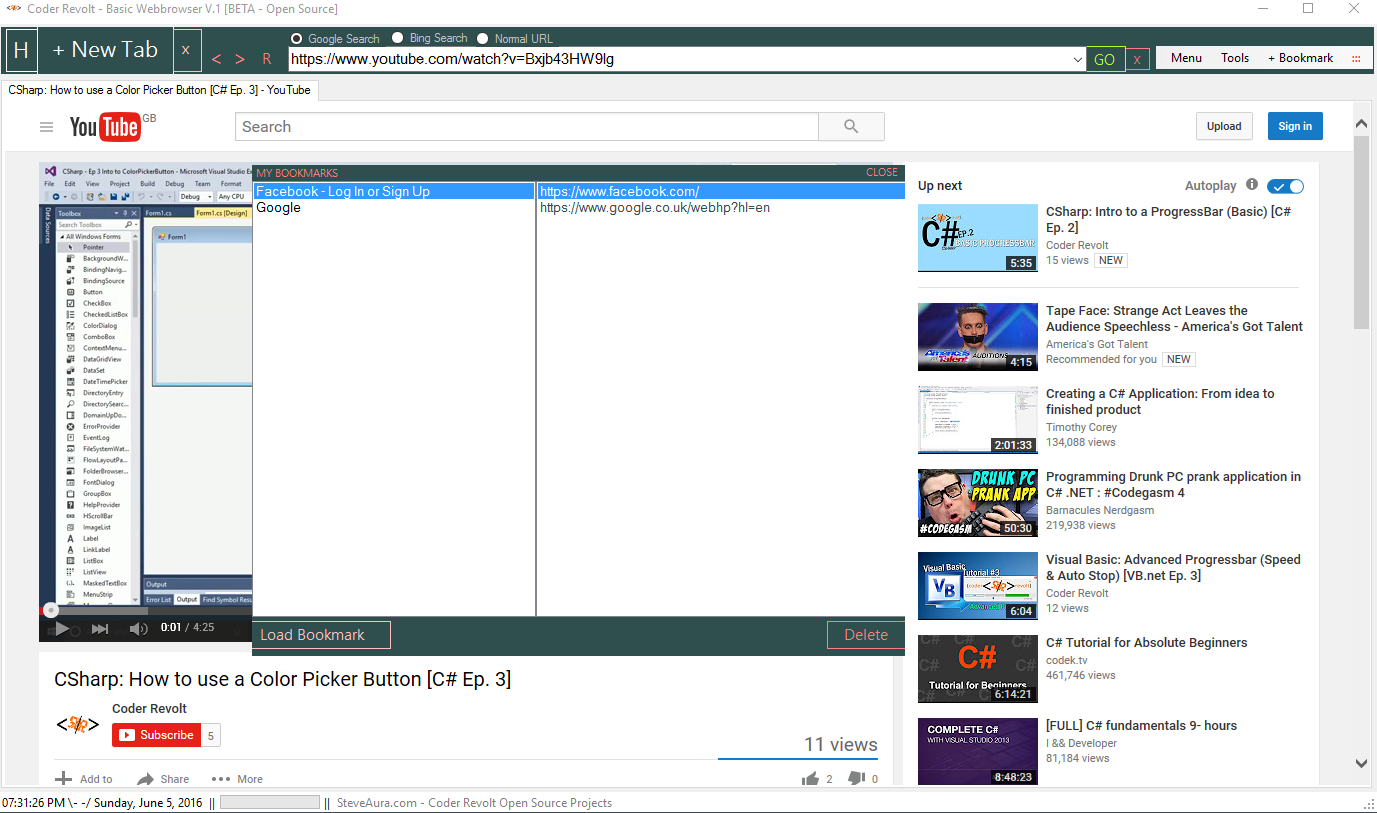Refresh the page with the R icon

[x=266, y=58]
